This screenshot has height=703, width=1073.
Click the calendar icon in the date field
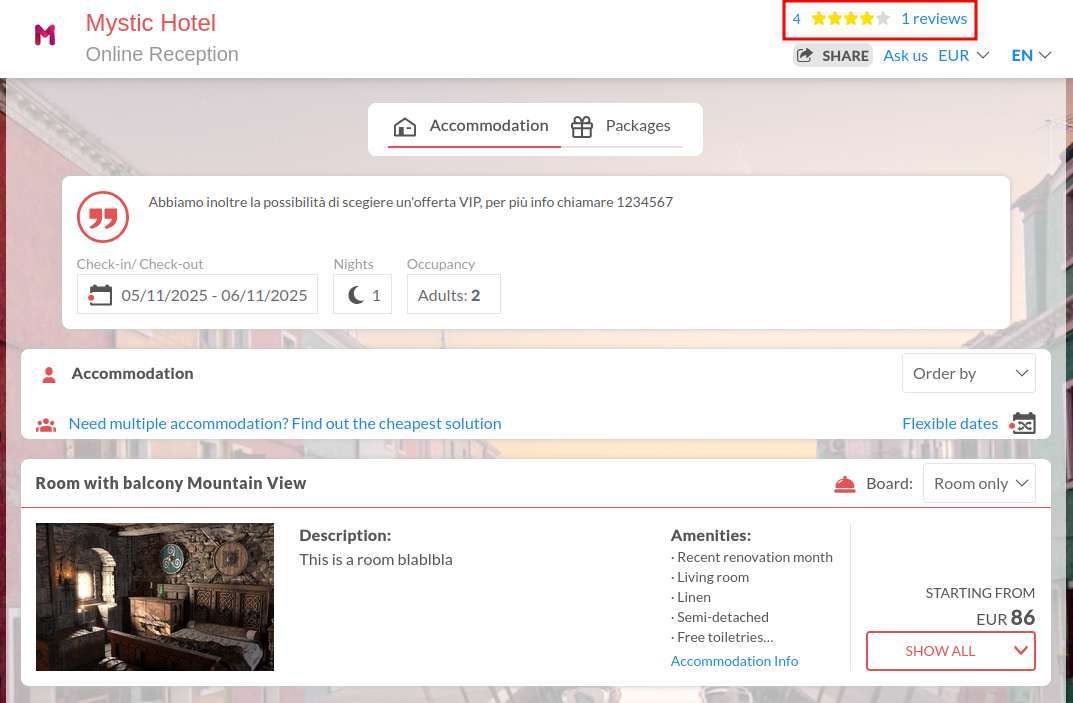100,295
